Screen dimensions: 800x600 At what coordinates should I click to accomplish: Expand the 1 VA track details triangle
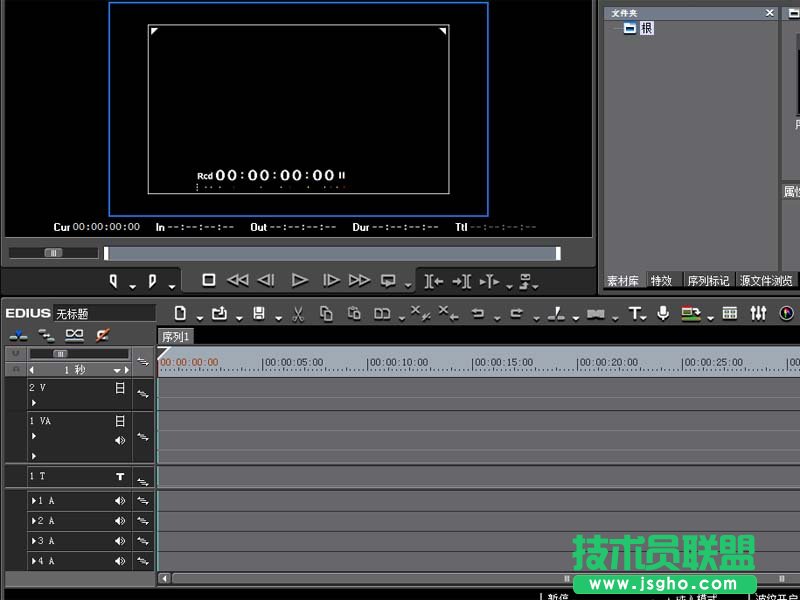33,435
